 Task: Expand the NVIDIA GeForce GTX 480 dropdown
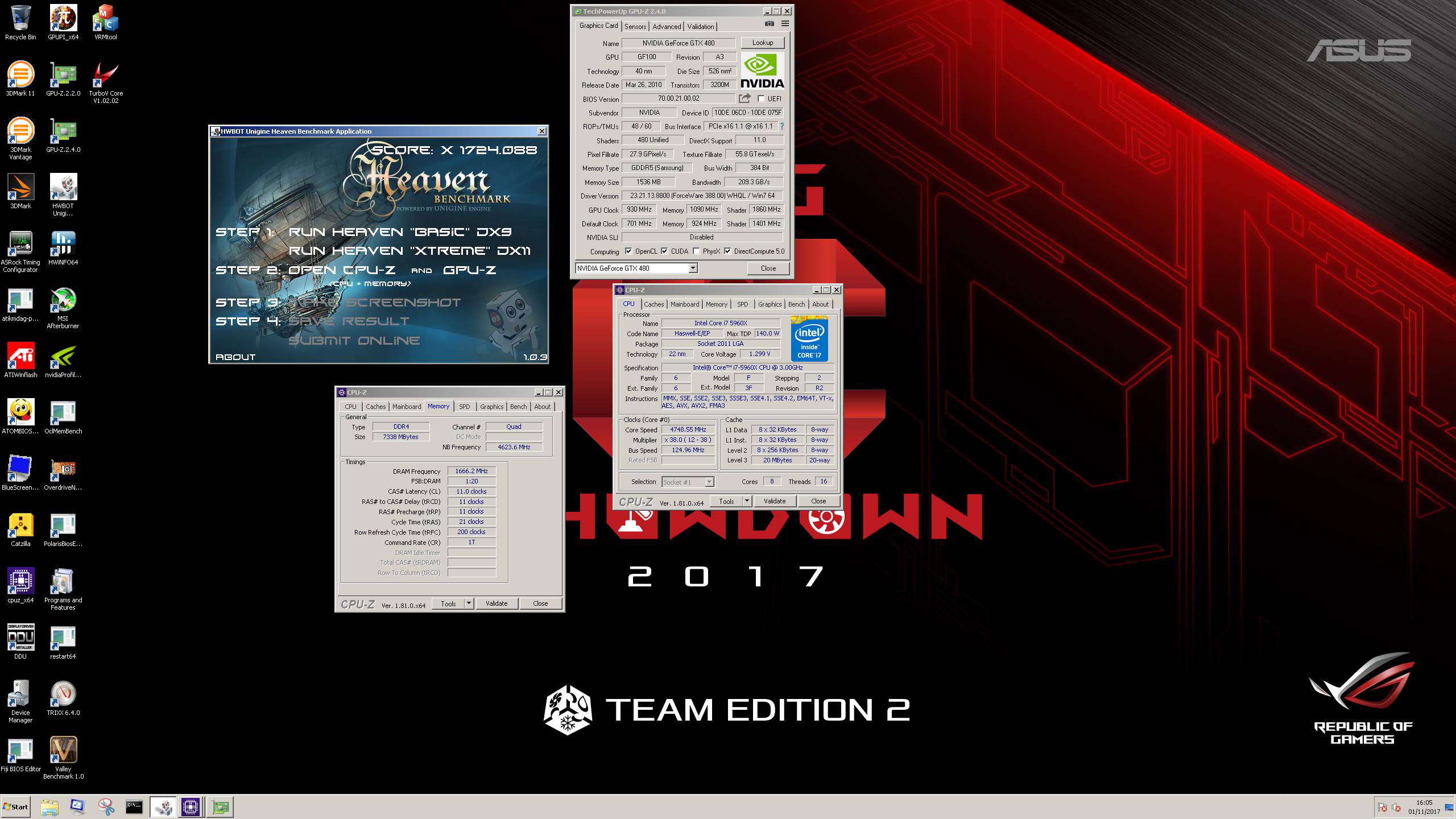click(693, 268)
